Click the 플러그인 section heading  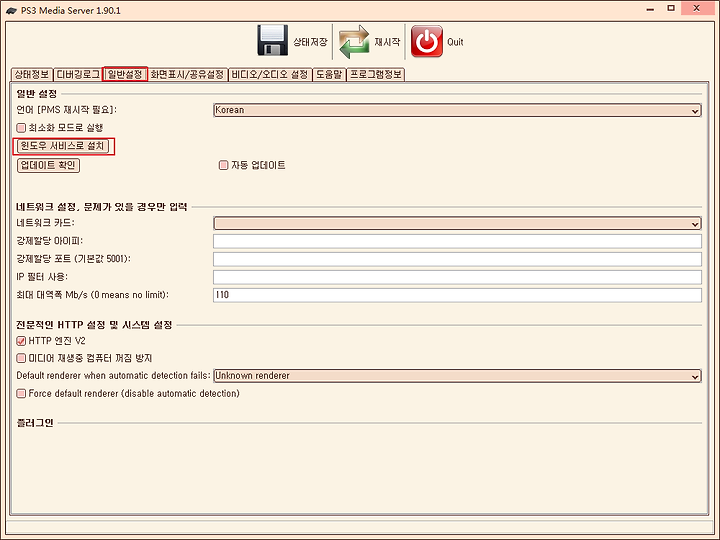(x=35, y=422)
